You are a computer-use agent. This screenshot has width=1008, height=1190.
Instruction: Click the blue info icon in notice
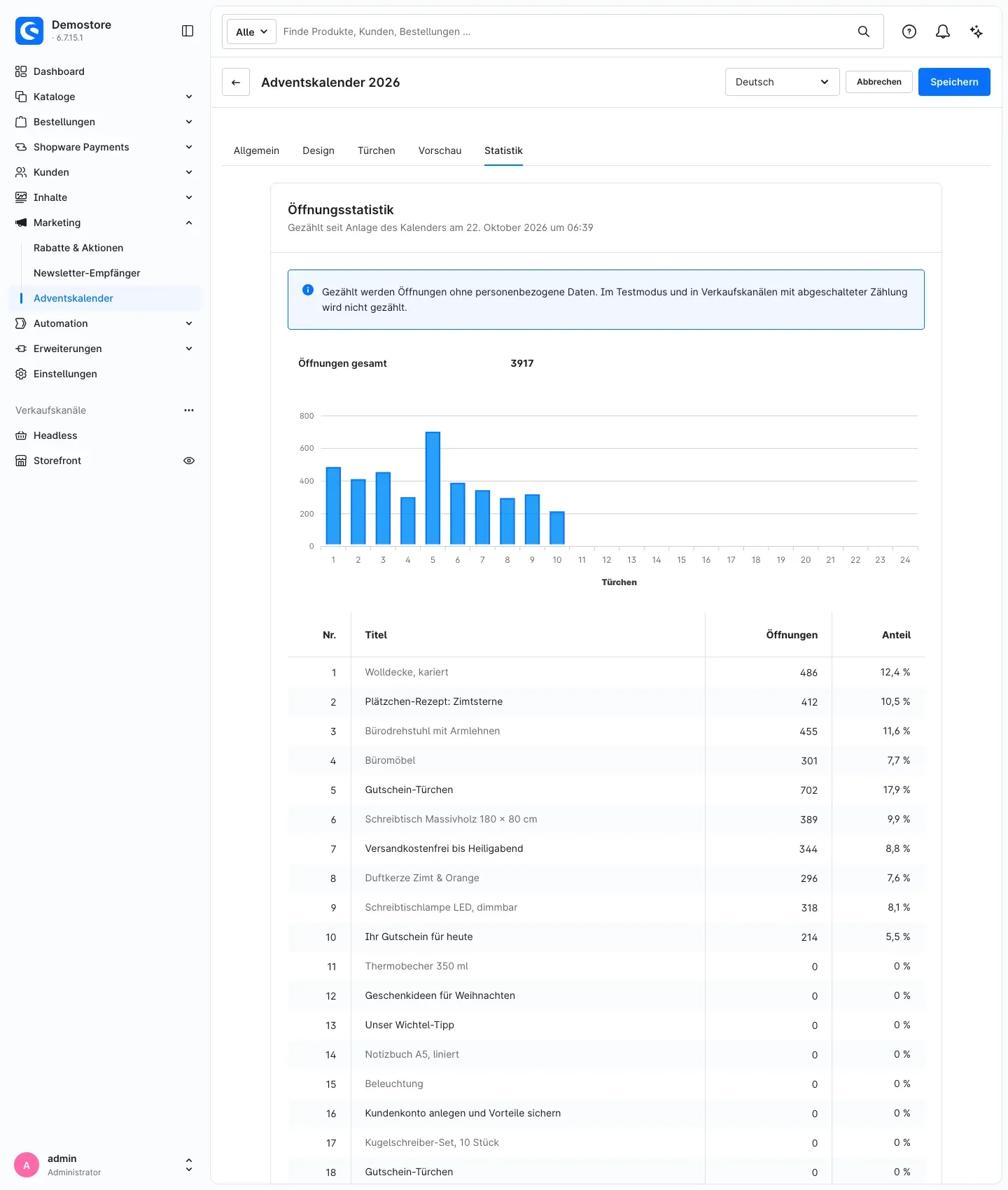point(308,290)
